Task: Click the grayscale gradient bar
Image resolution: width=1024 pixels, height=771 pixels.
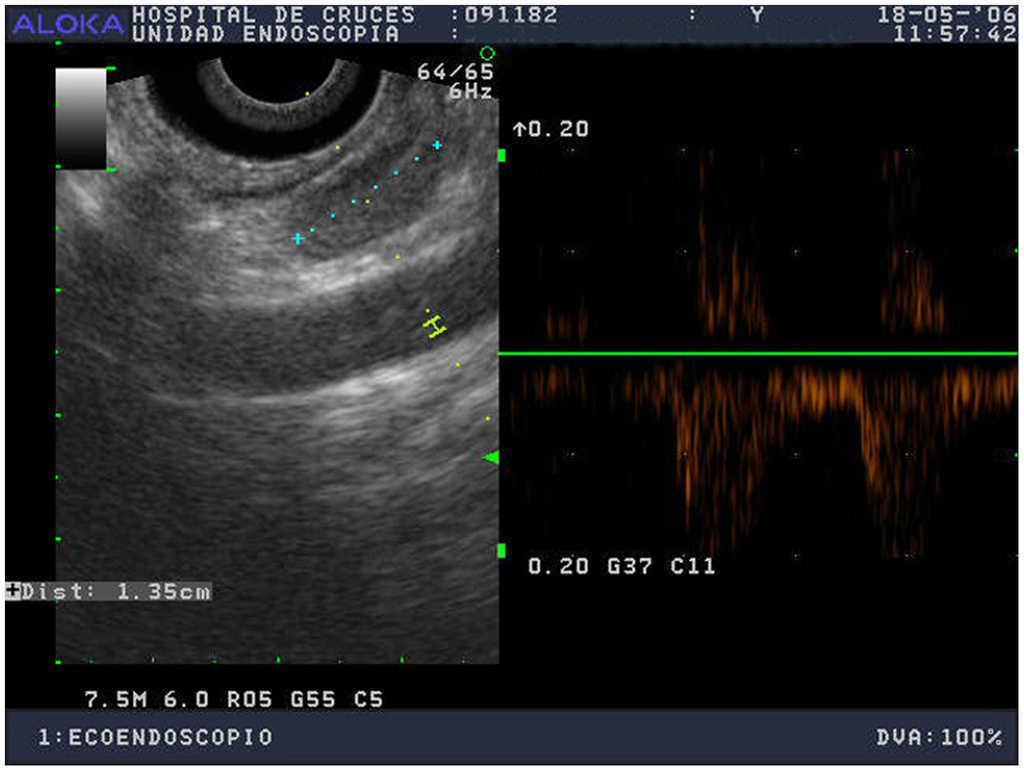Action: [x=81, y=118]
